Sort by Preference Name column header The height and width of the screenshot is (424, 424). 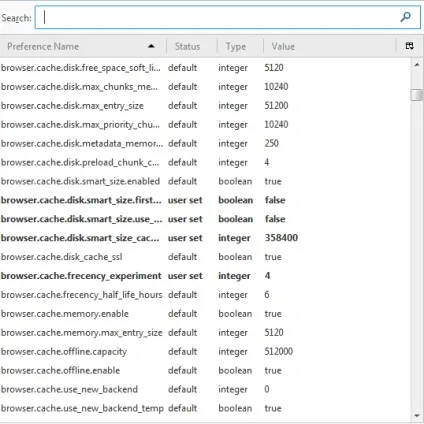coord(83,46)
